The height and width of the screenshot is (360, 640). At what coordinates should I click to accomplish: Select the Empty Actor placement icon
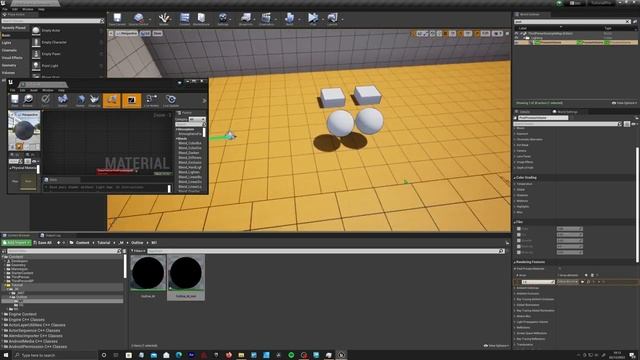[36, 31]
